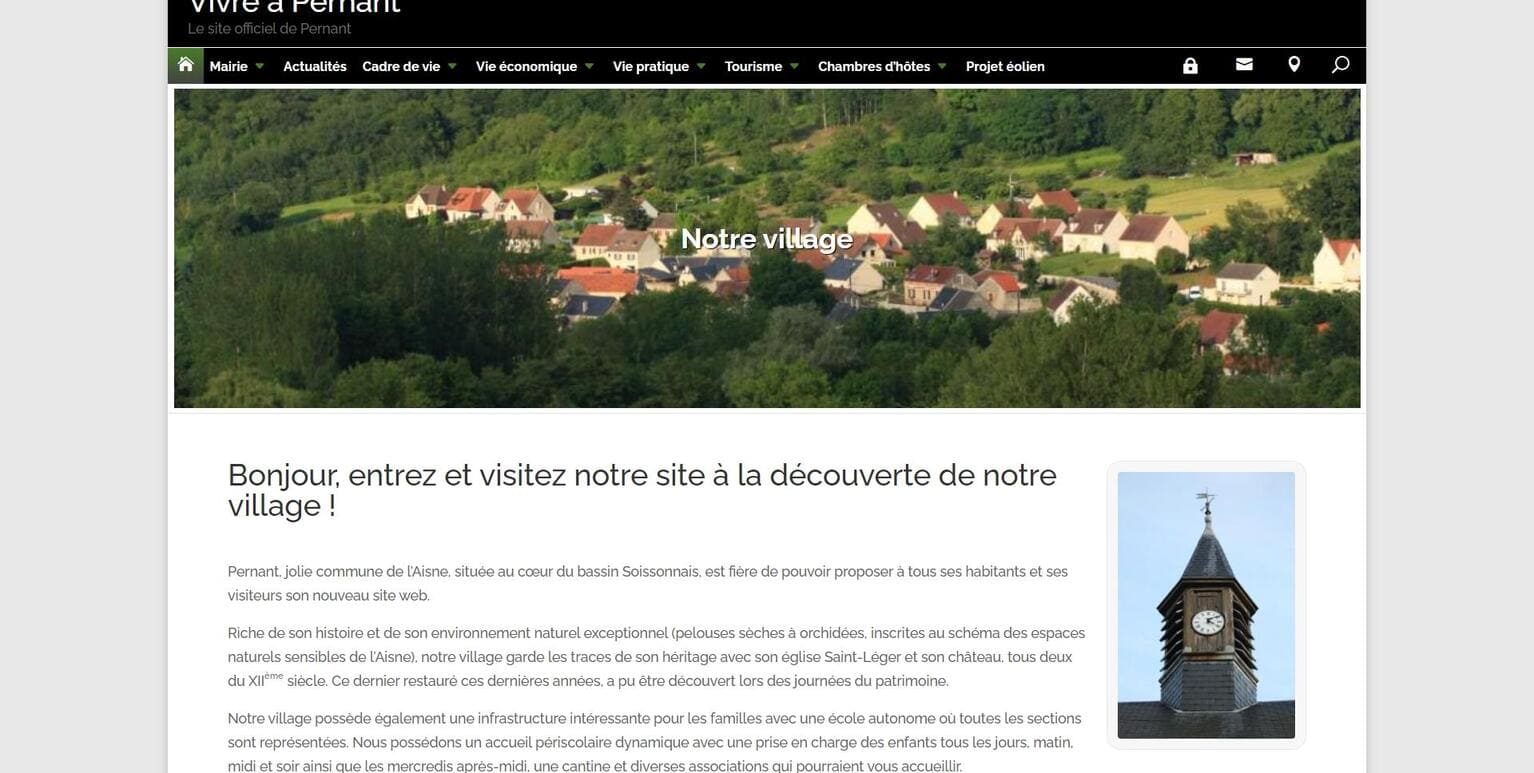This screenshot has height=773, width=1534.
Task: Select the Mairie menu label
Action: coord(228,67)
